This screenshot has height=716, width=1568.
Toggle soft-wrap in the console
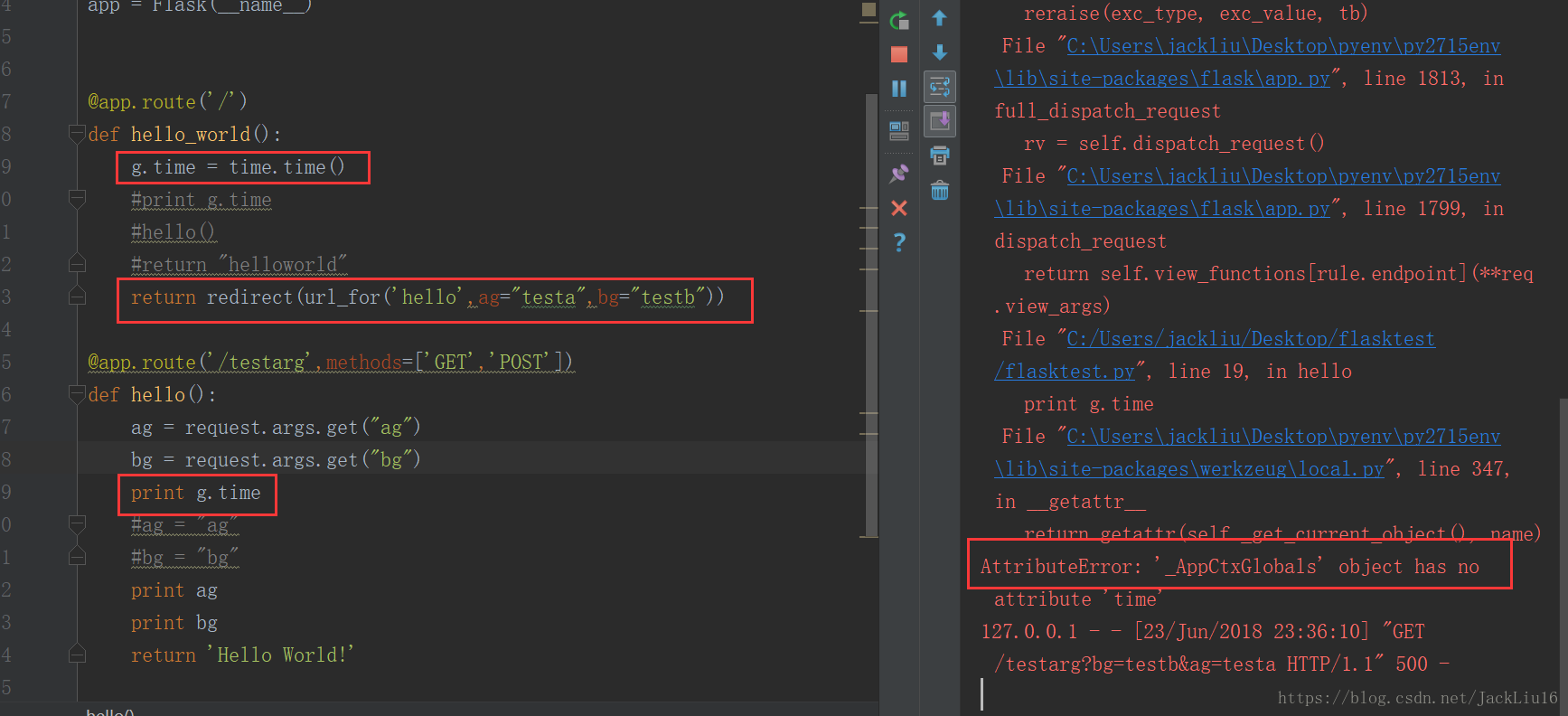point(940,87)
